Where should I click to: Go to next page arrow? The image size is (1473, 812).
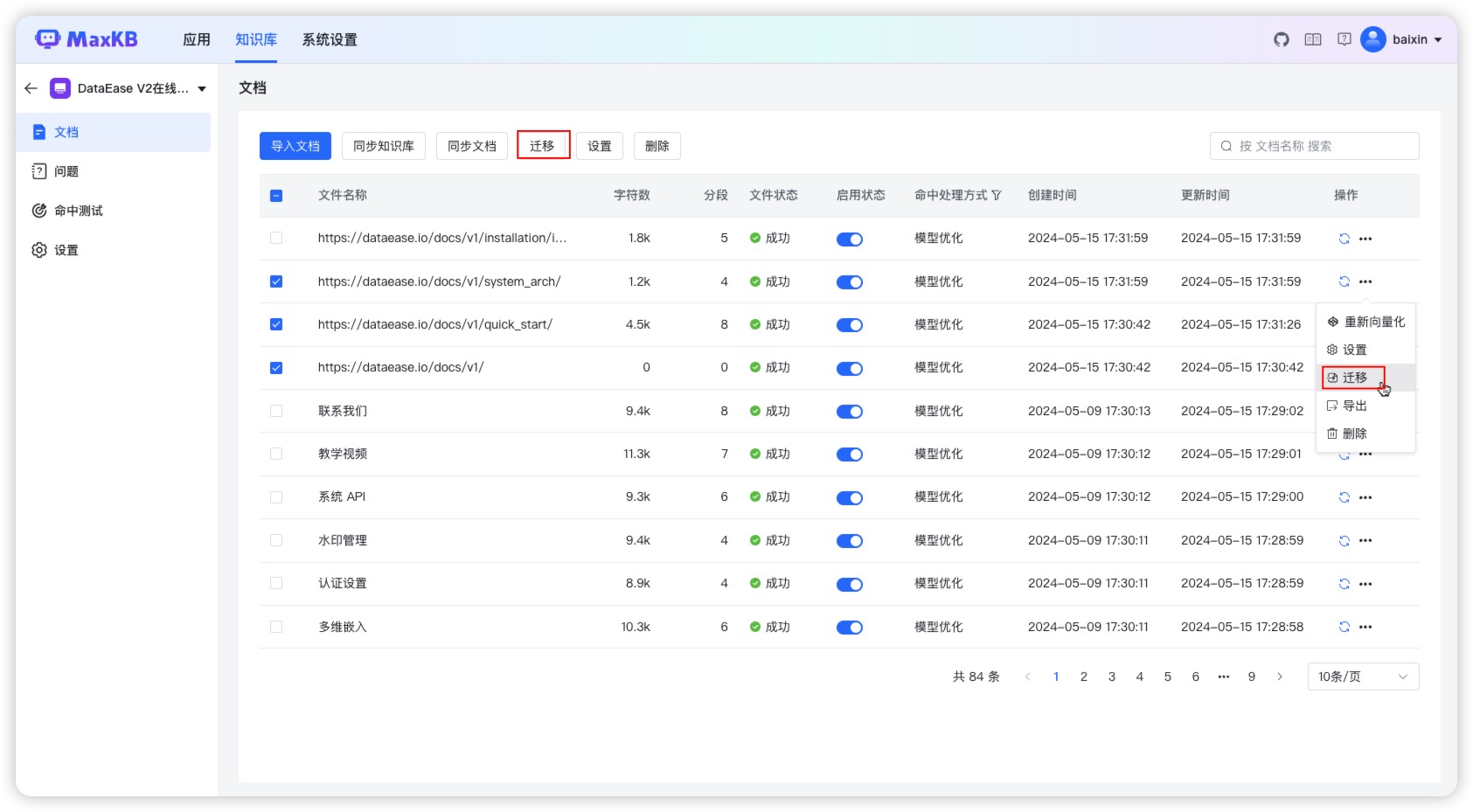click(x=1280, y=677)
